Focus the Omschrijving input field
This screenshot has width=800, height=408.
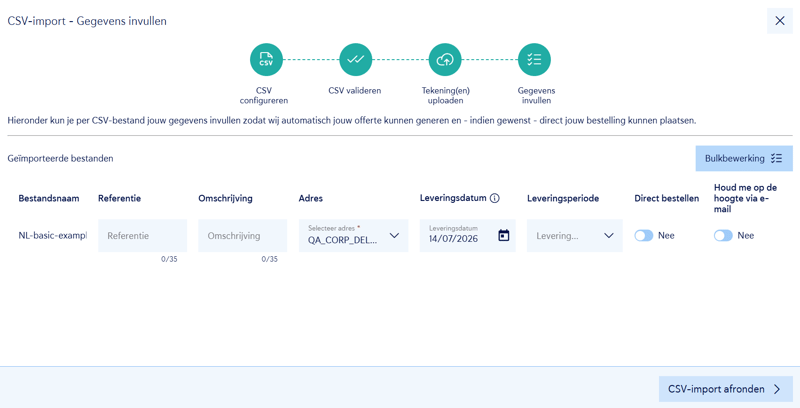pos(242,236)
